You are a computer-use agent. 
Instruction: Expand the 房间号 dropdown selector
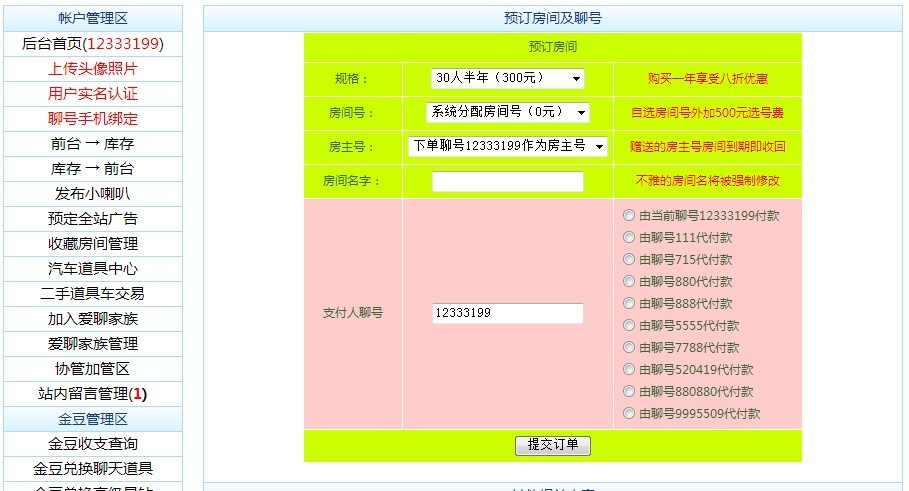pos(508,112)
